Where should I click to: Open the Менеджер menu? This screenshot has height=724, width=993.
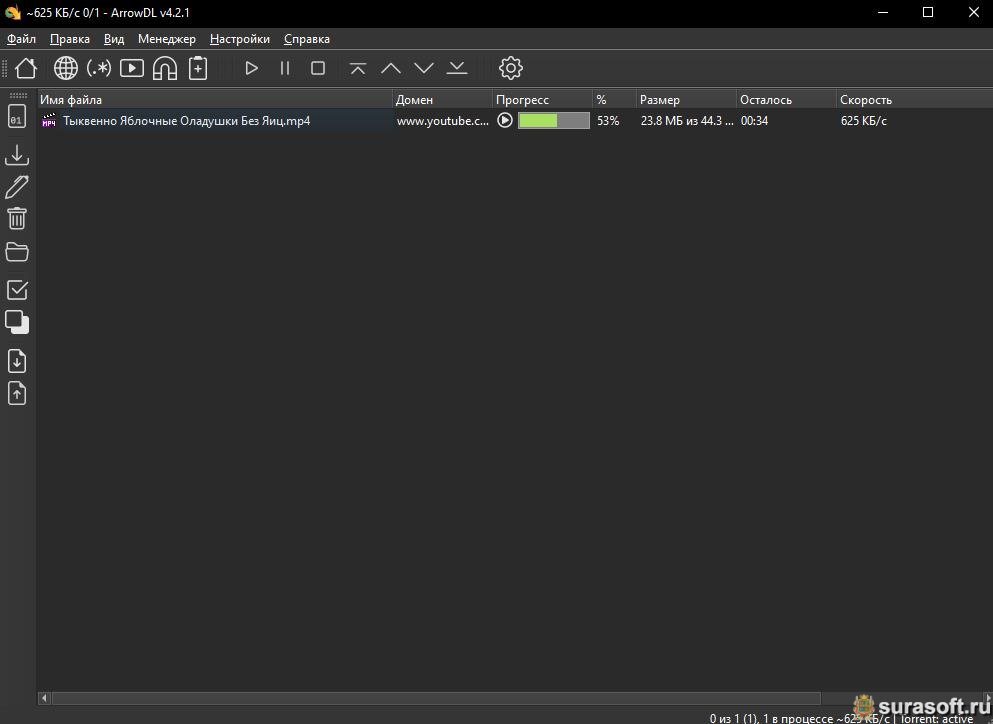coord(167,39)
